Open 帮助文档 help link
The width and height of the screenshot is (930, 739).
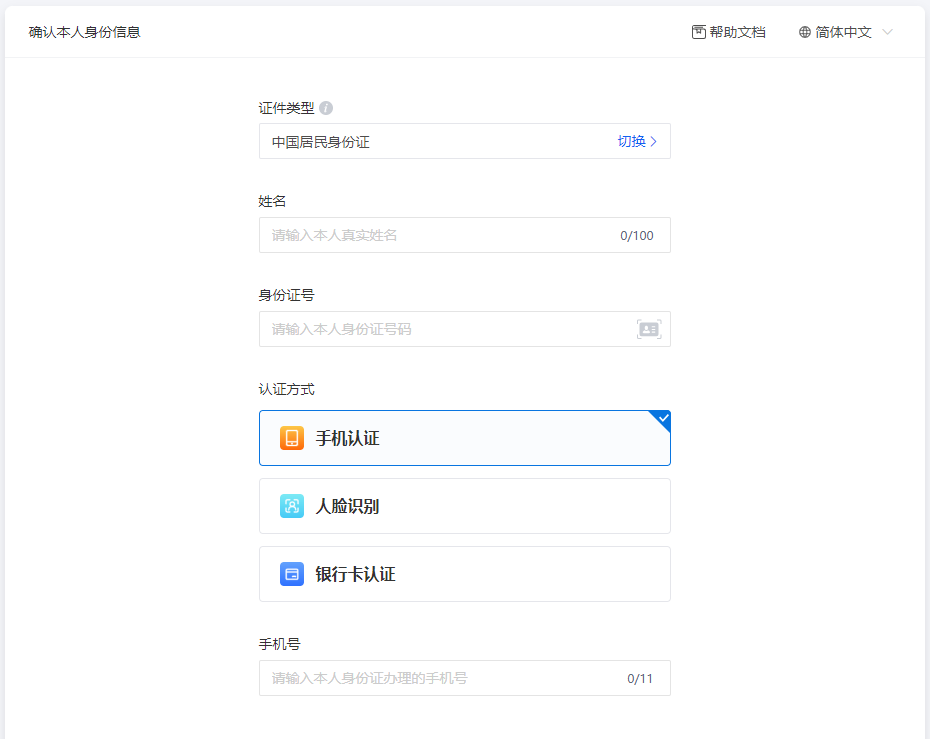click(x=737, y=32)
